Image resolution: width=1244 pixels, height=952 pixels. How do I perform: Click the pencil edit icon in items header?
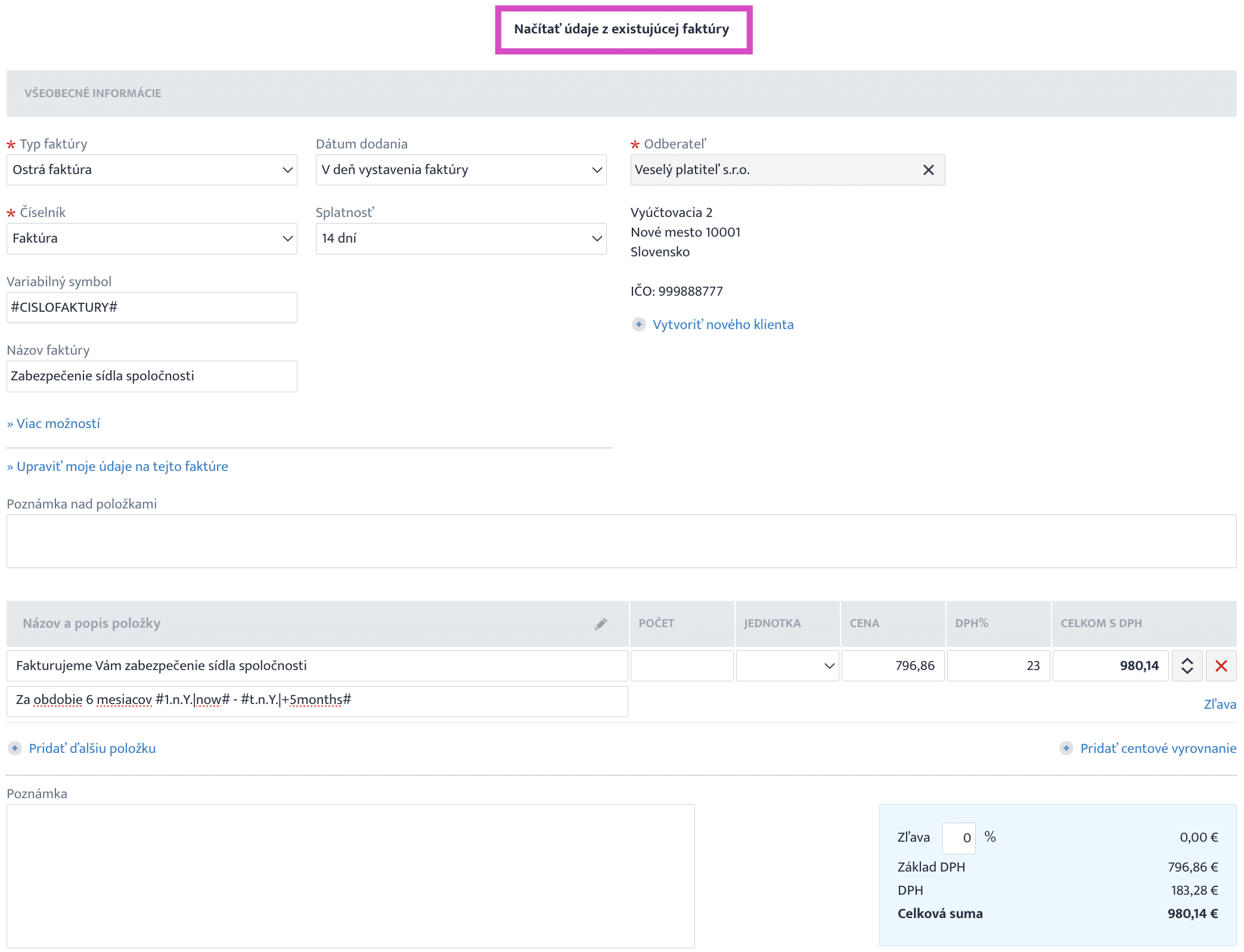[600, 624]
